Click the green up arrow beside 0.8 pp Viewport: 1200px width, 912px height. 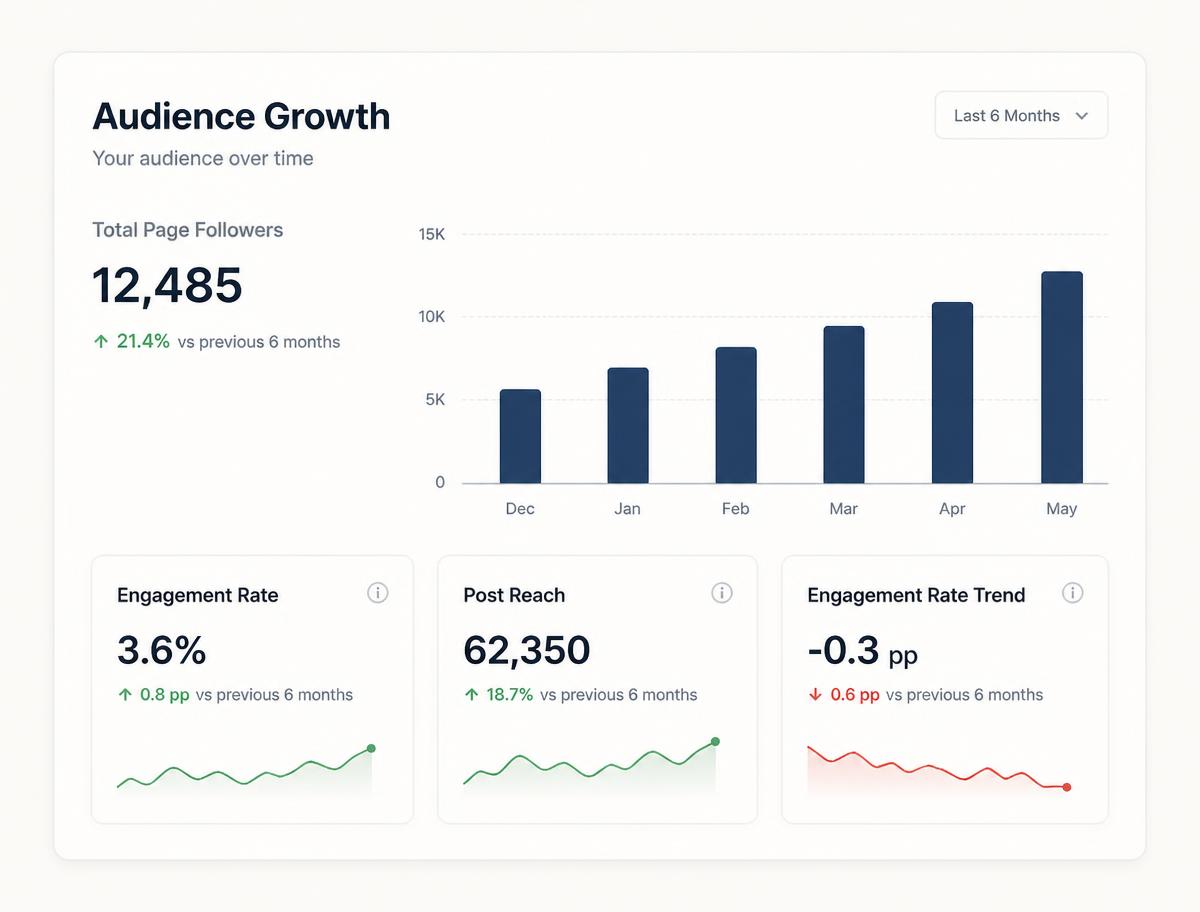click(125, 695)
